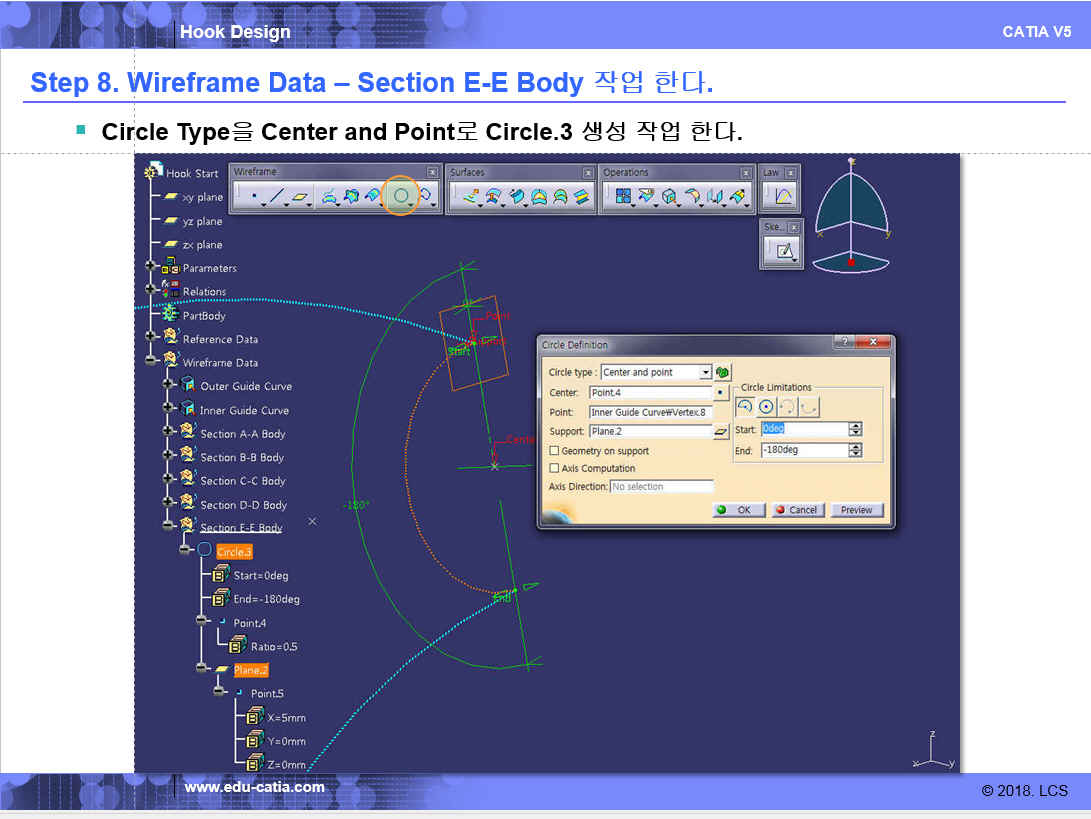
Task: Select the Line tool in Wireframe toolbar
Action: click(278, 197)
